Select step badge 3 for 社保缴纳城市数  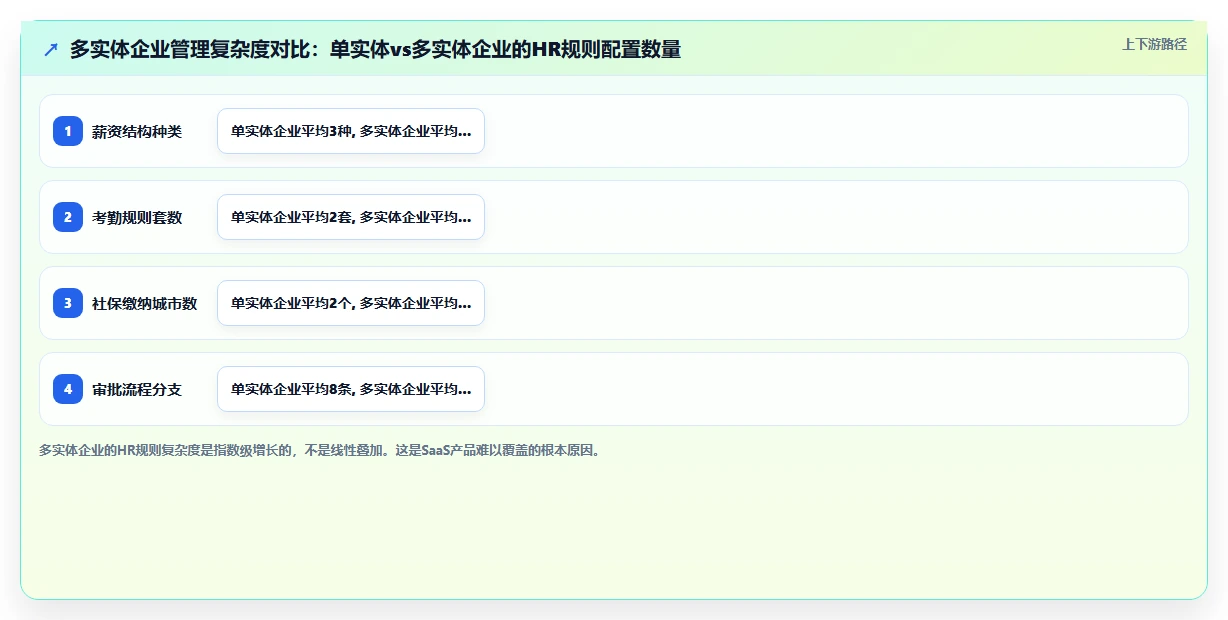[x=68, y=303]
